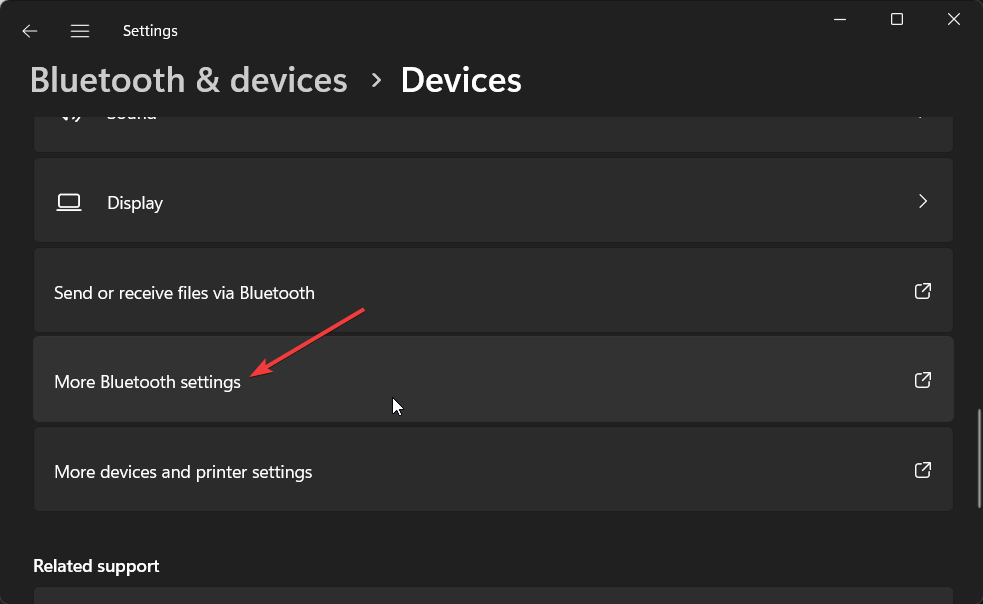This screenshot has width=983, height=604.
Task: Click the vertical scrollbar thumb
Action: 979,458
